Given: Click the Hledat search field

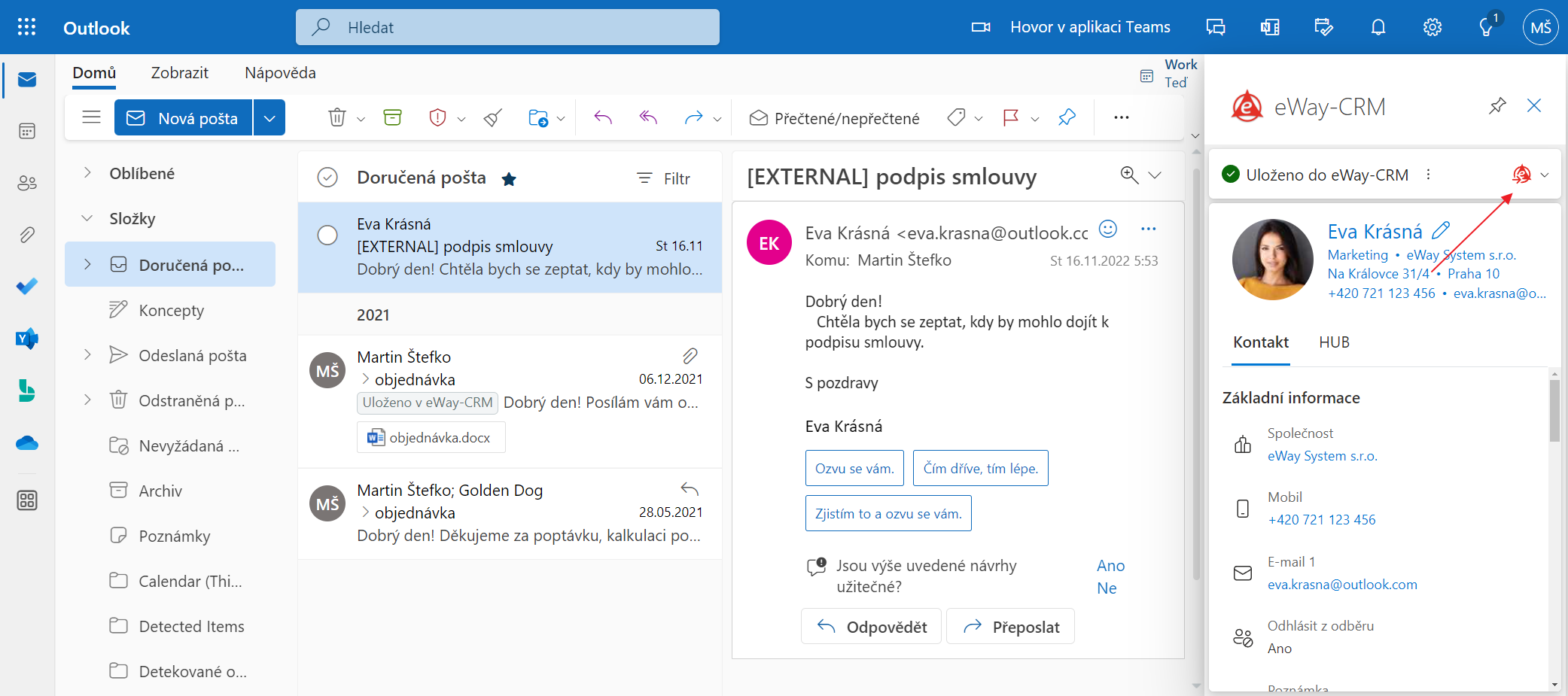Looking at the screenshot, I should pos(507,27).
